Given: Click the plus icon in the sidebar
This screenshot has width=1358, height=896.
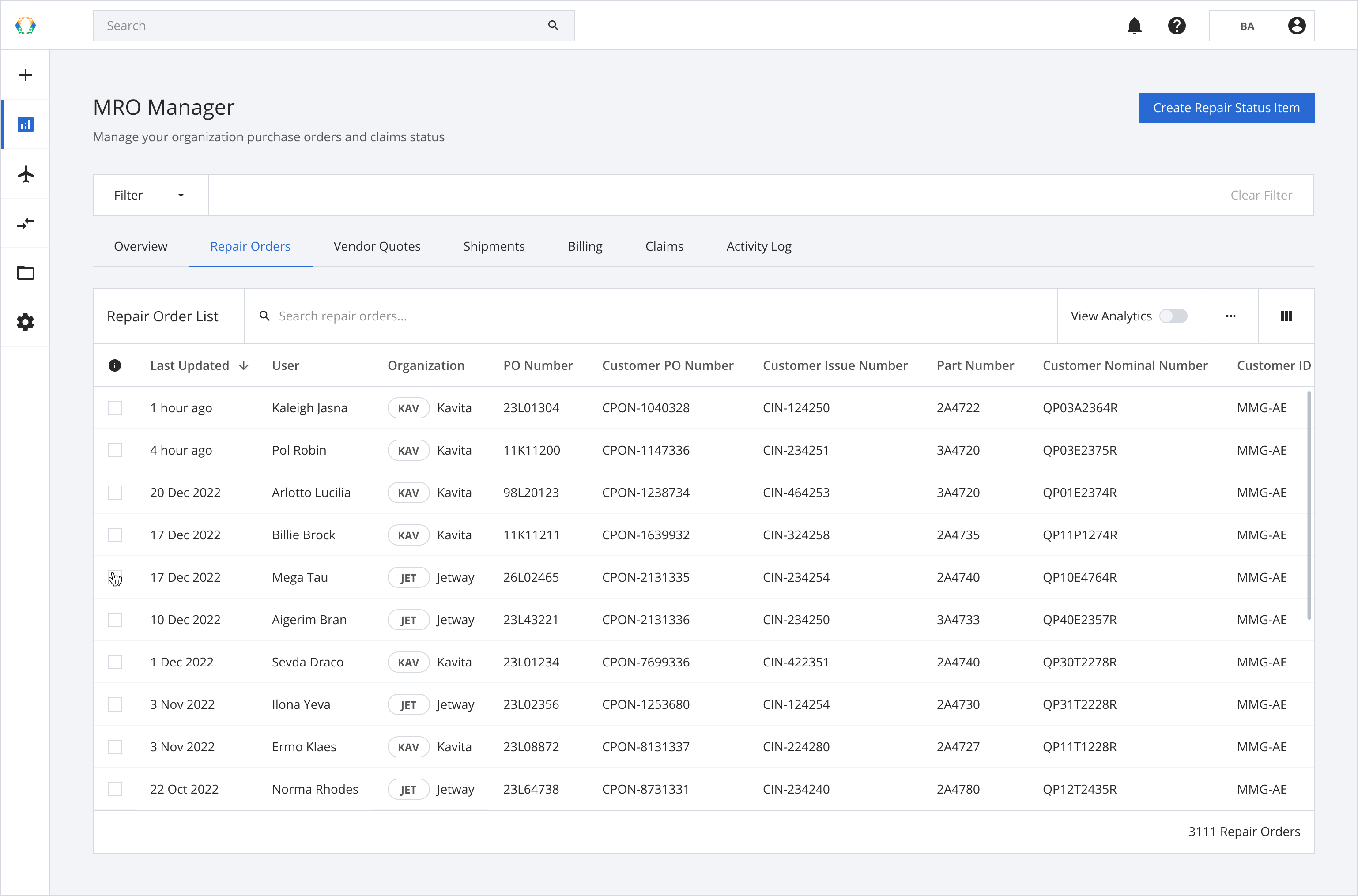Looking at the screenshot, I should 25,75.
